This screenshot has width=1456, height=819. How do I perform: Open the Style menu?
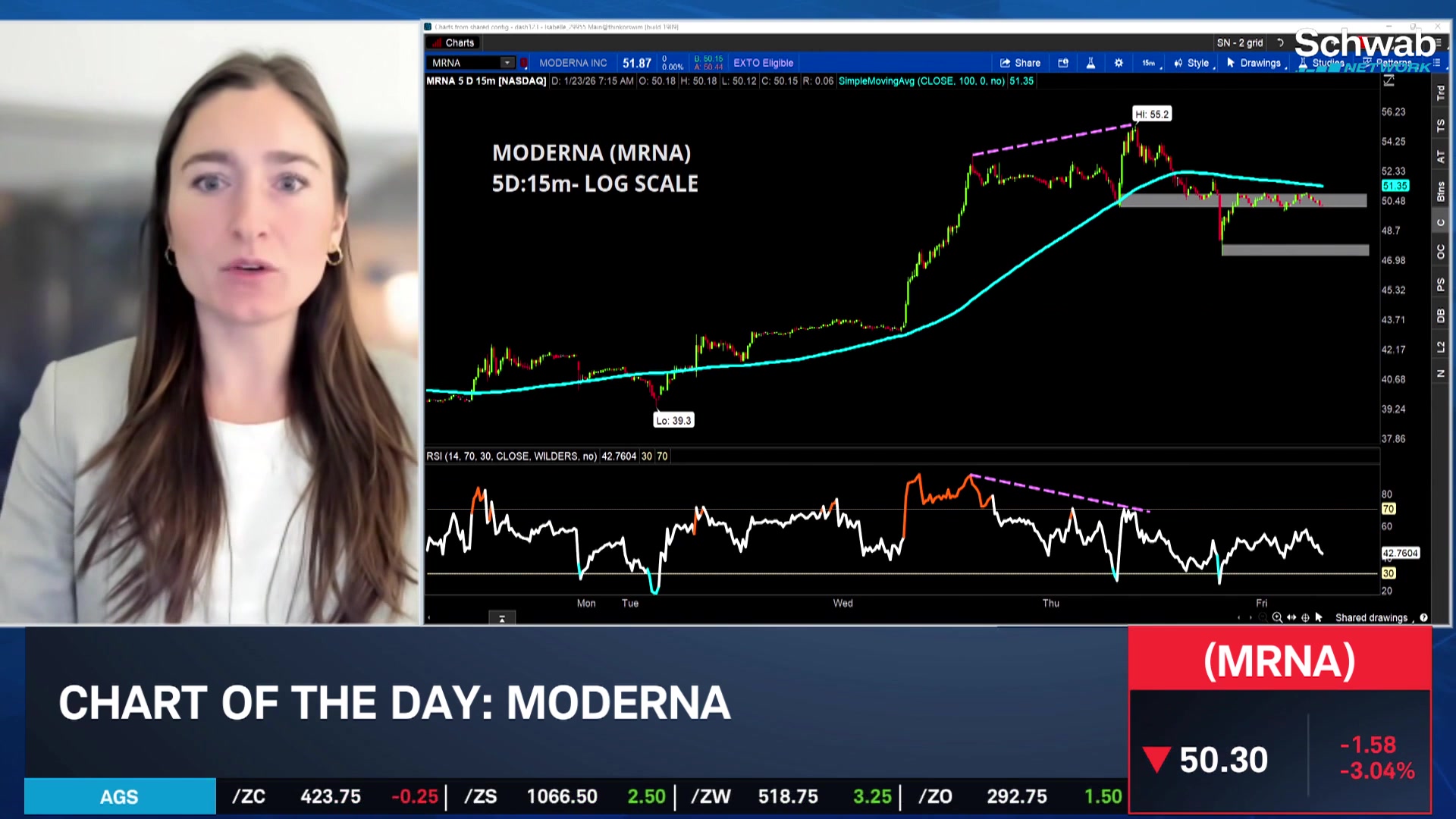point(1196,63)
